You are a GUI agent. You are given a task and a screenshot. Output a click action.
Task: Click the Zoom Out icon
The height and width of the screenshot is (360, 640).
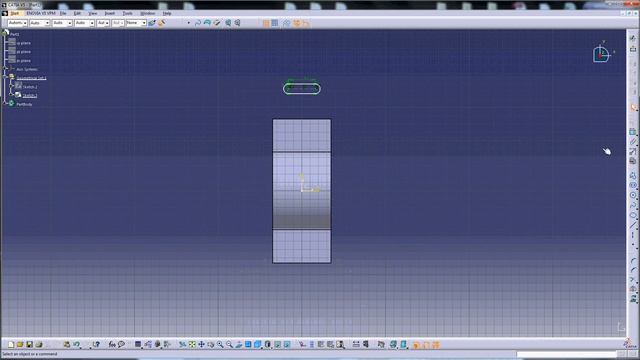[x=229, y=345]
